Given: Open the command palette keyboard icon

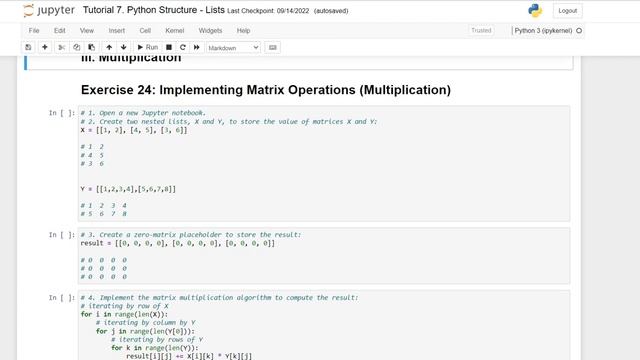Looking at the screenshot, I should [x=273, y=47].
